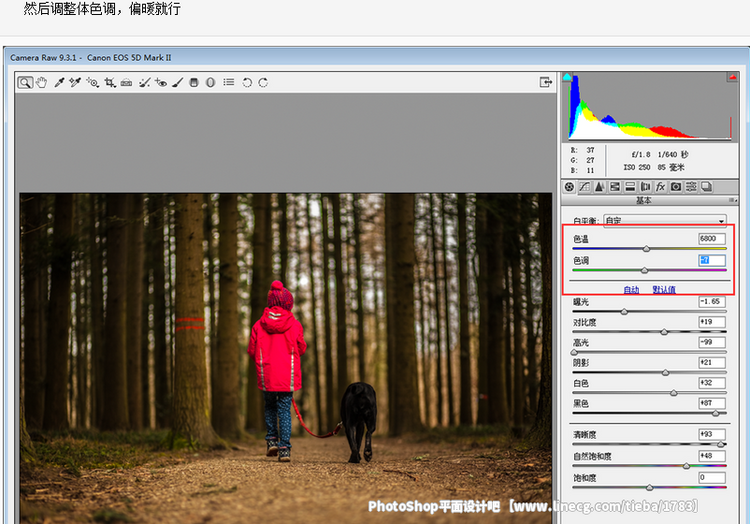Click the shadows field showing +21
750x524 pixels.
(712, 362)
